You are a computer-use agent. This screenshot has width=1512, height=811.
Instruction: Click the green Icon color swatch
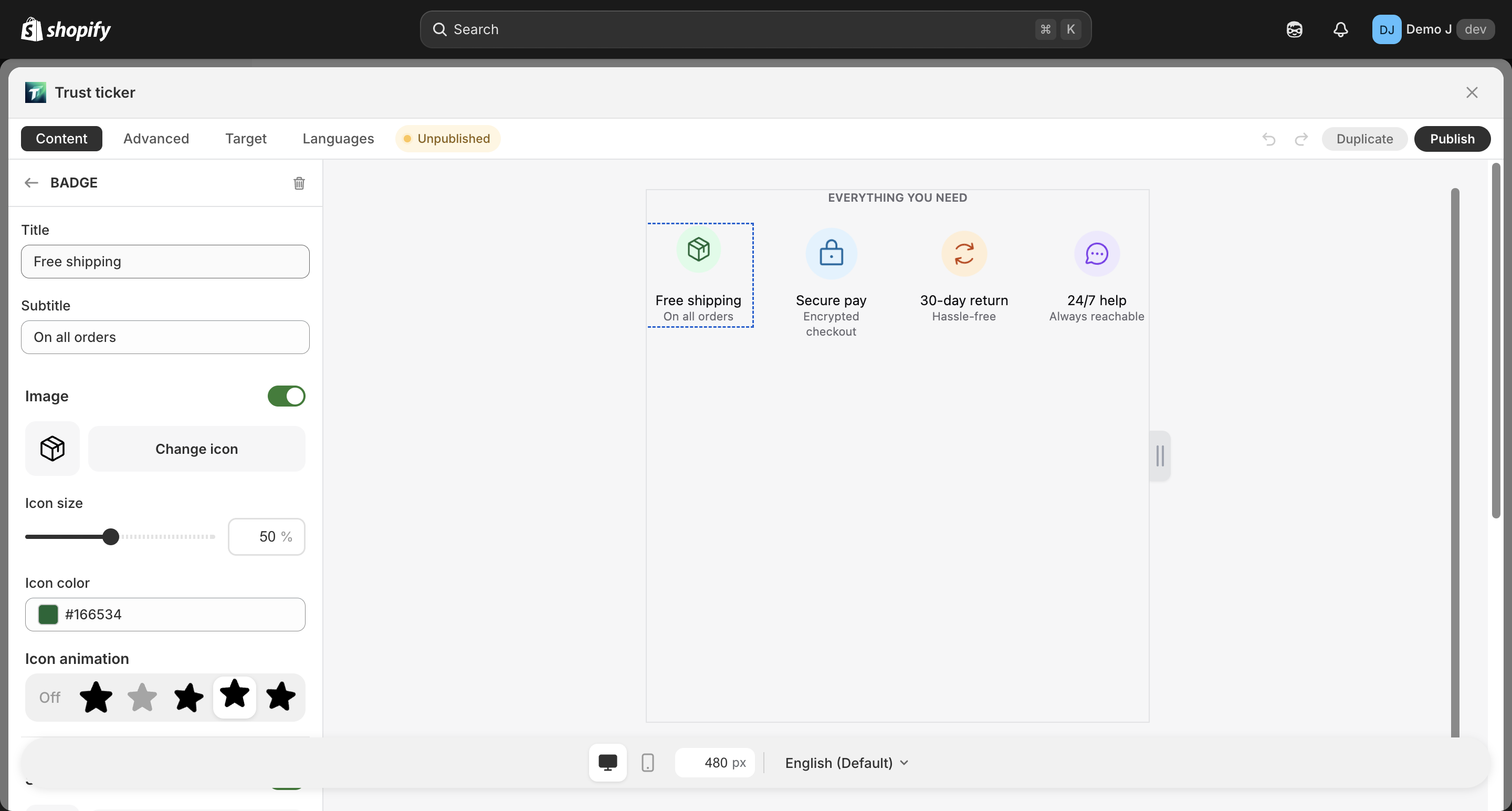click(x=48, y=614)
